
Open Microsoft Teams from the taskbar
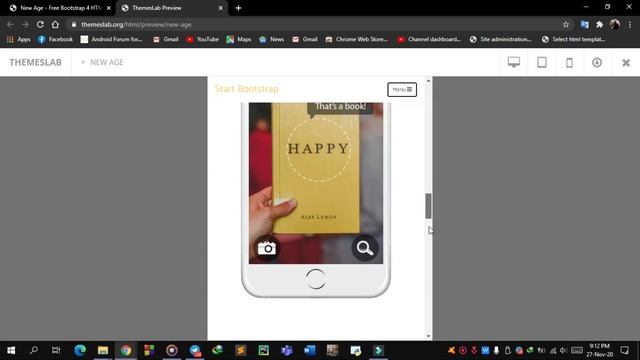[x=287, y=350]
